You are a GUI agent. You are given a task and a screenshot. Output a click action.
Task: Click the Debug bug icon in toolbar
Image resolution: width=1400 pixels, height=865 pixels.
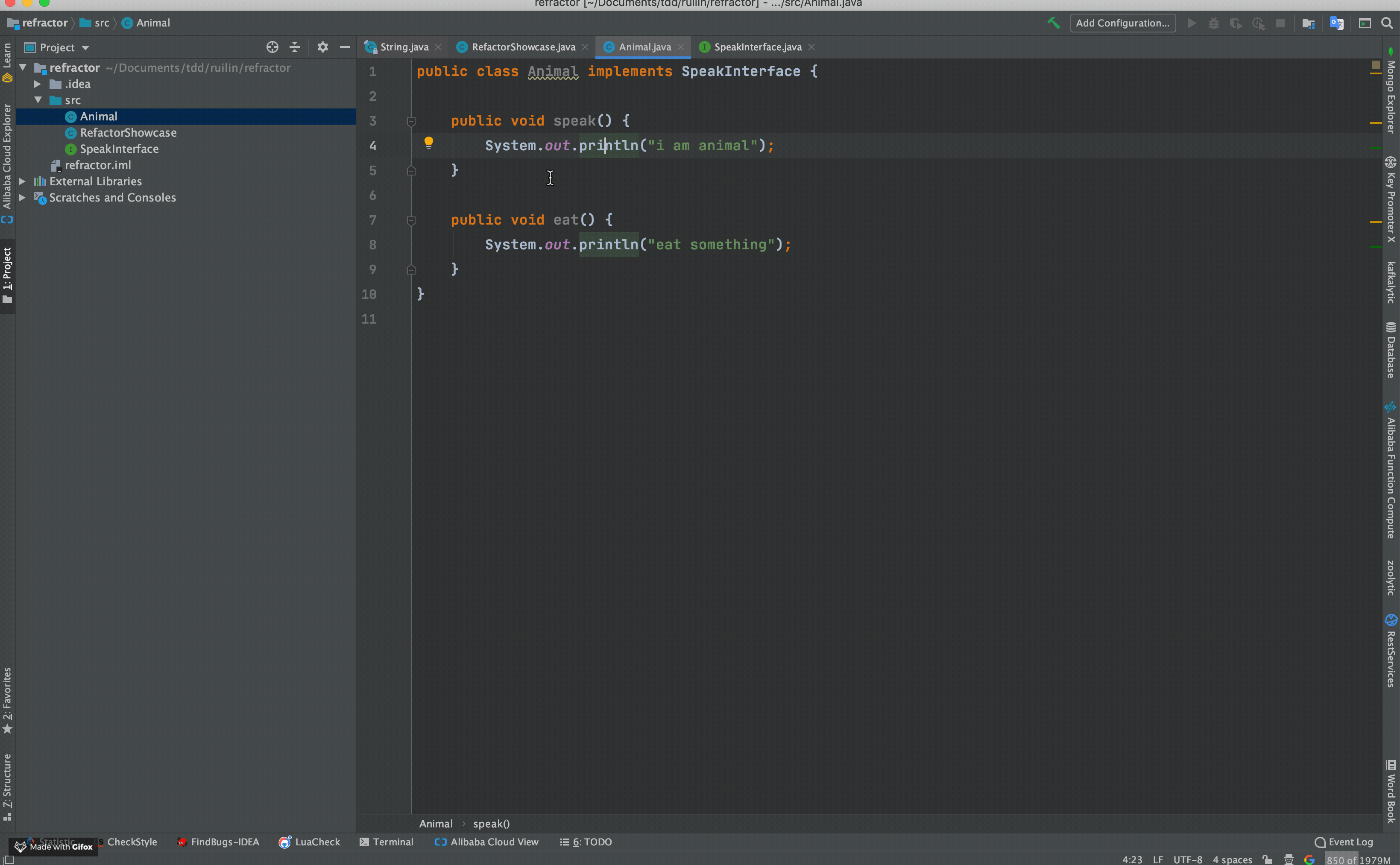point(1213,23)
